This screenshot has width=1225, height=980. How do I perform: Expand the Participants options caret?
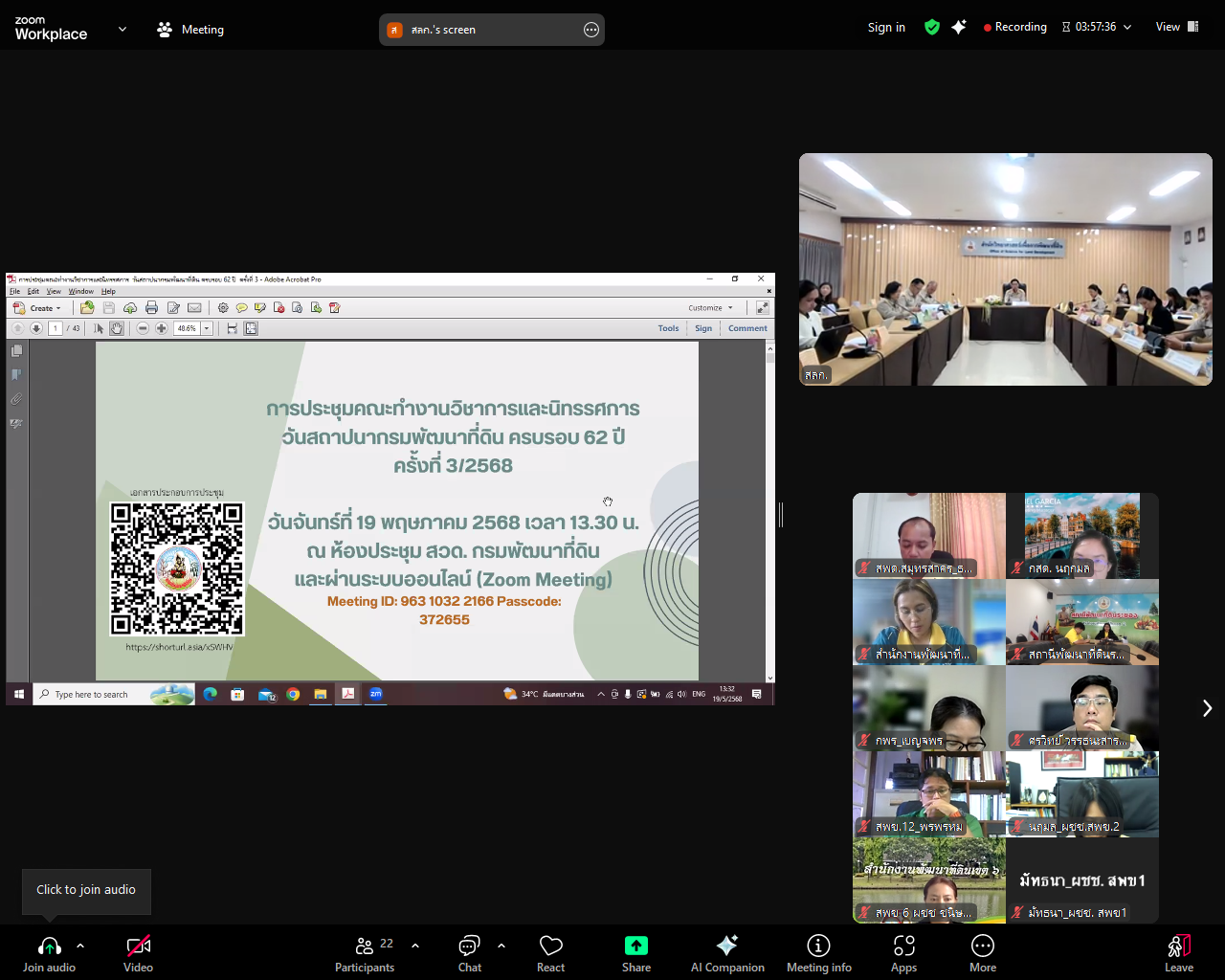[415, 946]
